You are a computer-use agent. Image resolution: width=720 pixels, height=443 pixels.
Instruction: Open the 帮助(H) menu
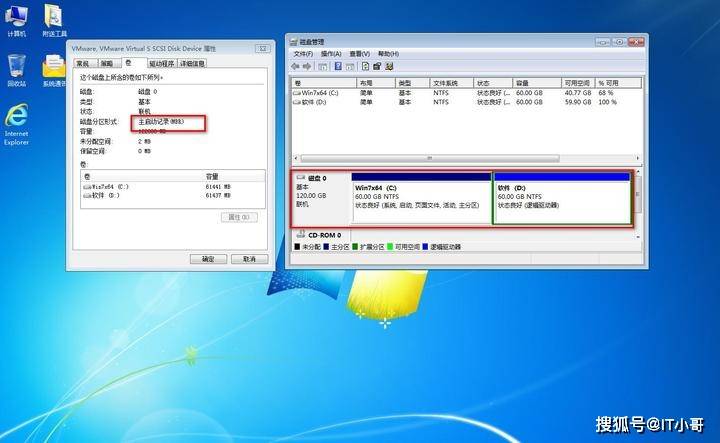[x=388, y=54]
